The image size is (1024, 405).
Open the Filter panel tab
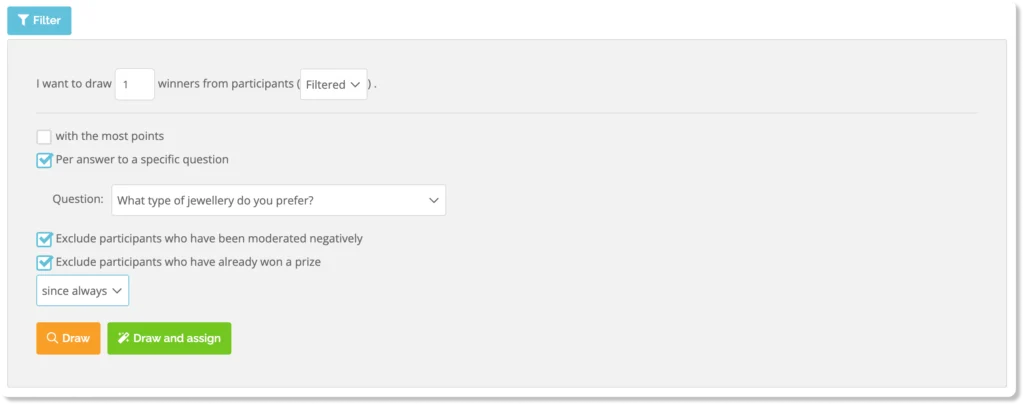[x=39, y=20]
